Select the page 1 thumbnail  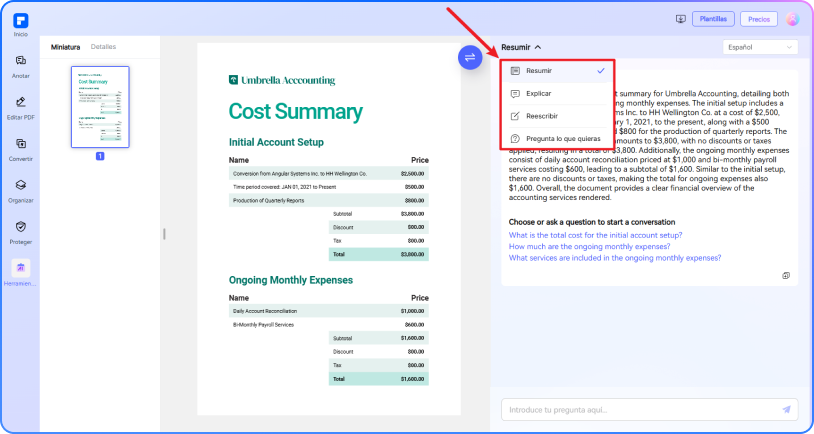click(x=100, y=107)
